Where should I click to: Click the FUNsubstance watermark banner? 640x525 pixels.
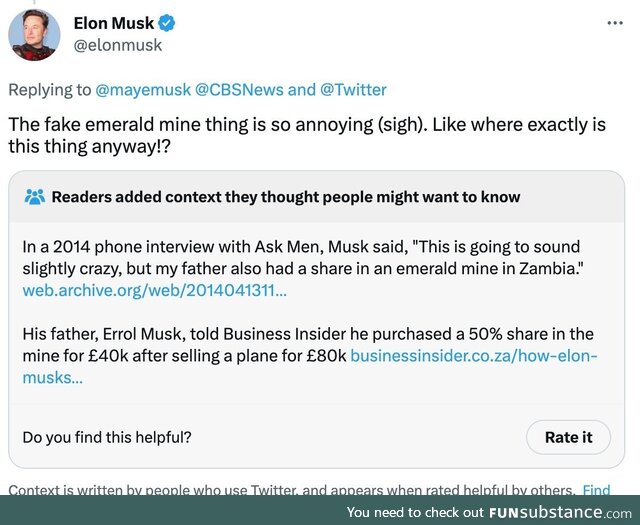[489, 512]
